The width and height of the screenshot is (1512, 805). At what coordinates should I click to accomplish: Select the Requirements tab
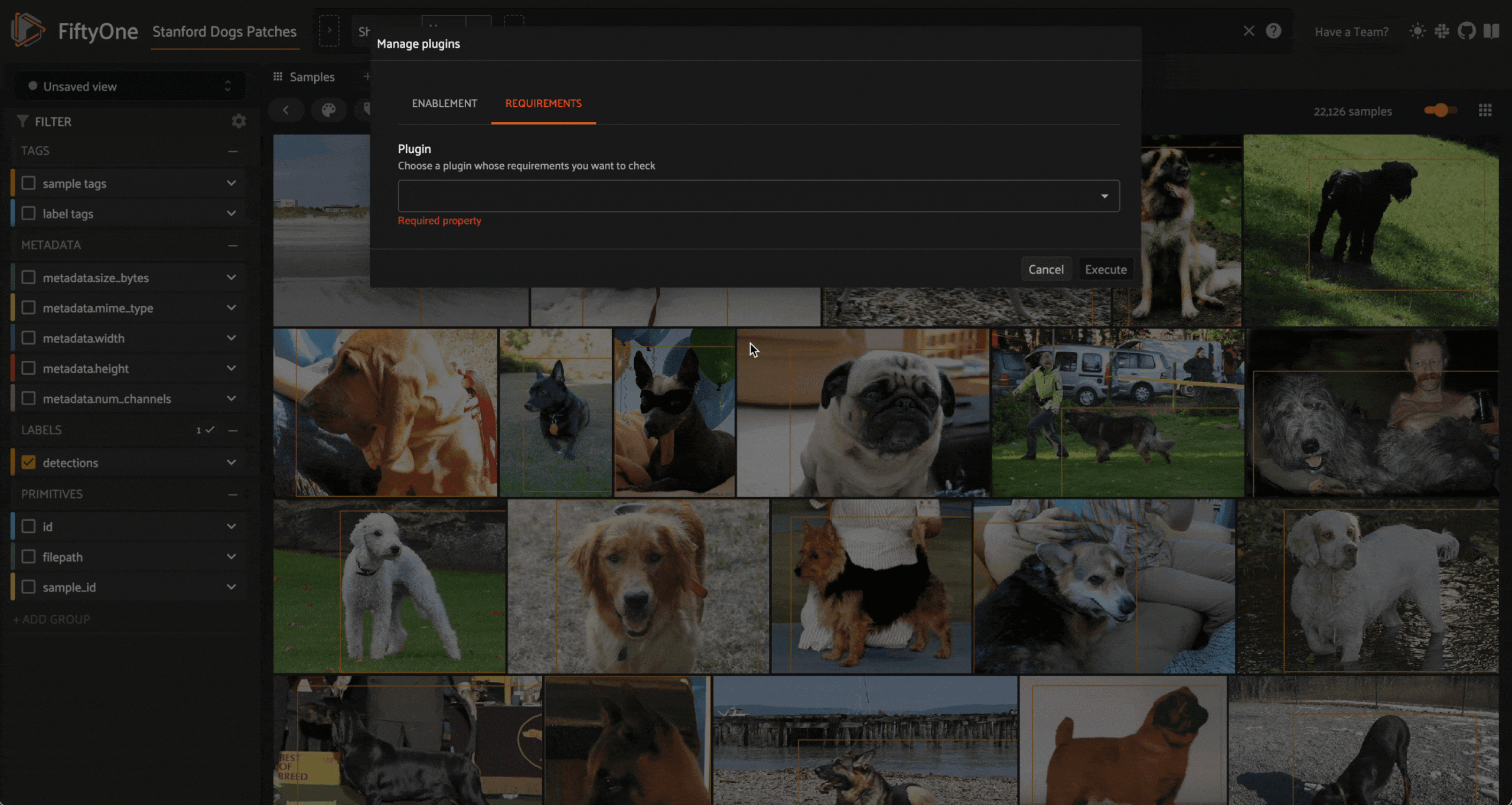click(x=543, y=103)
